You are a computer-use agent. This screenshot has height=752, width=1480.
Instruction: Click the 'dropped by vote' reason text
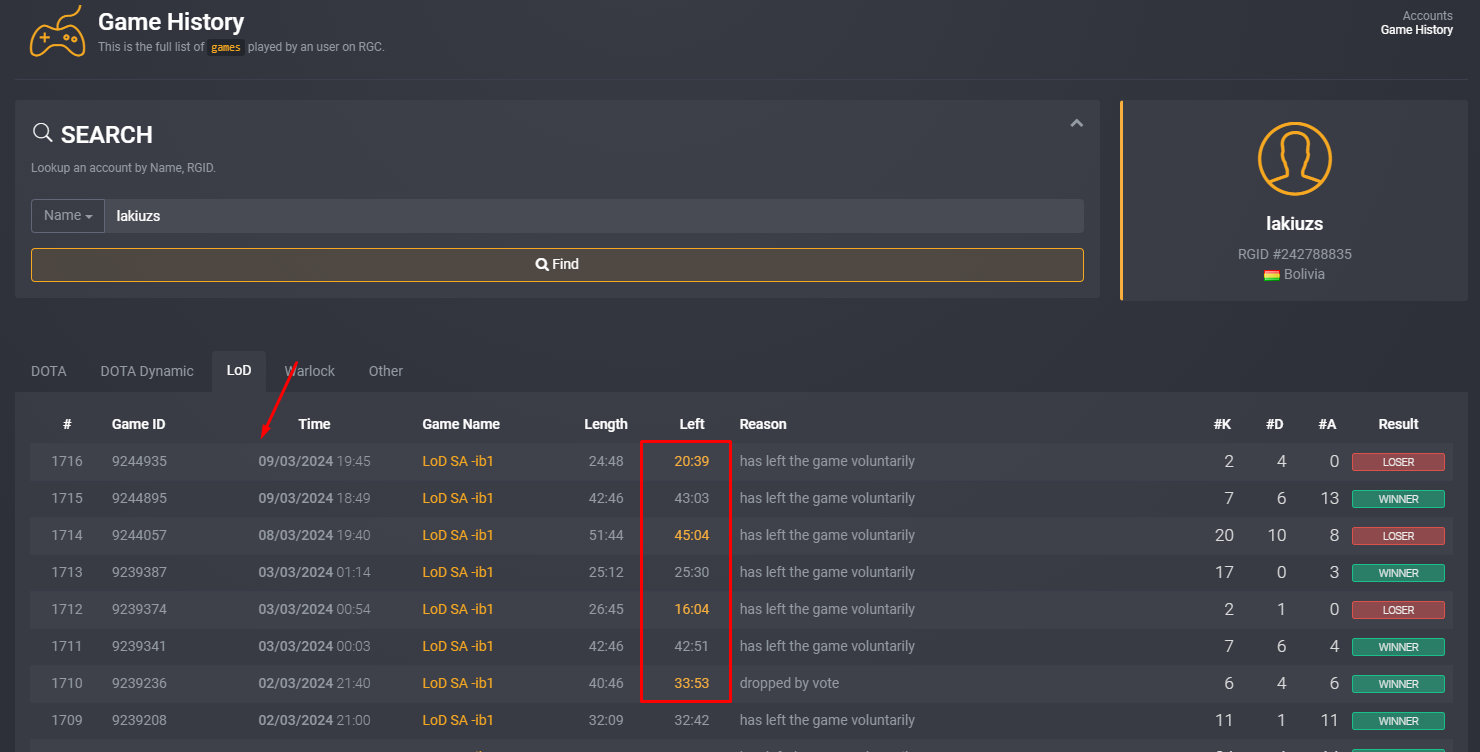(x=789, y=683)
